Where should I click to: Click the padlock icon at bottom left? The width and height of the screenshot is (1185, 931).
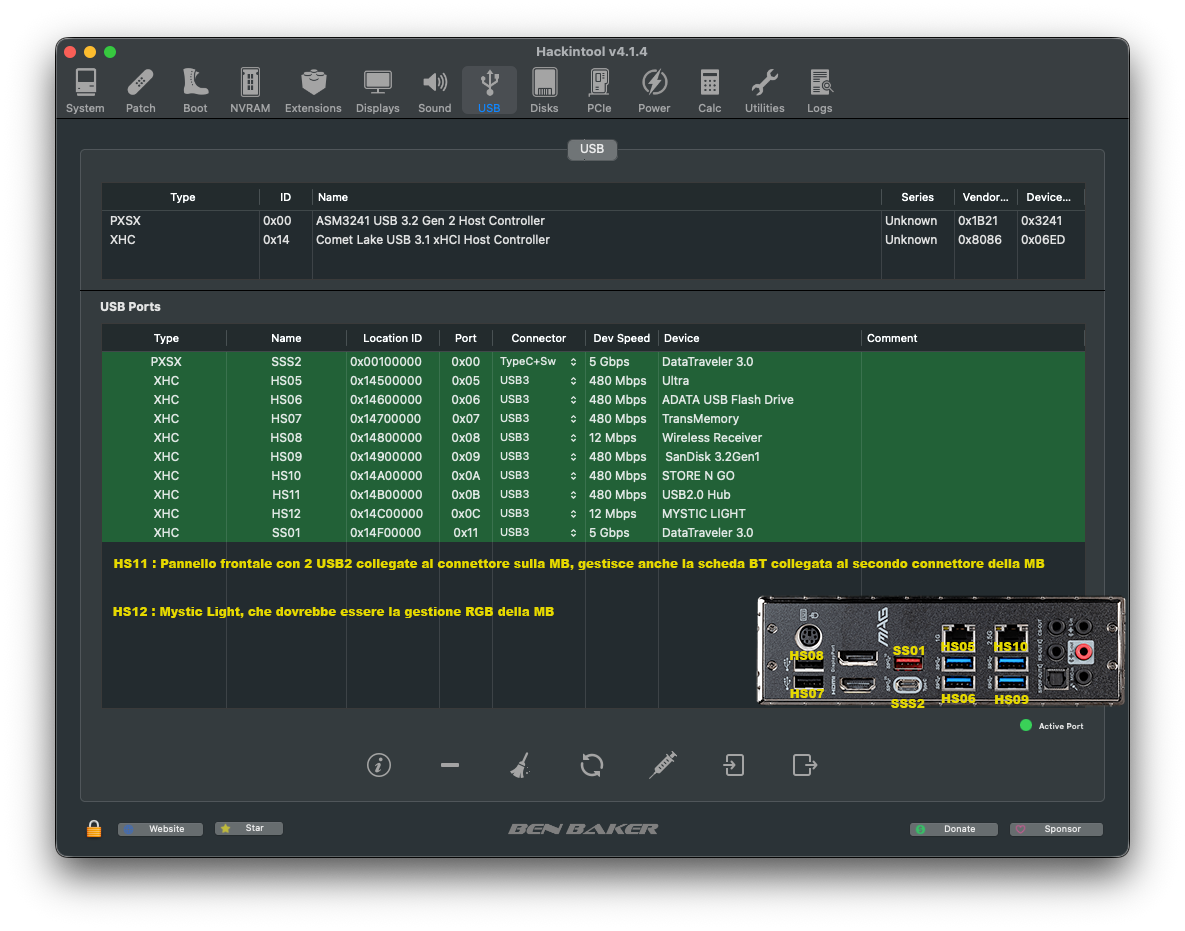click(94, 829)
